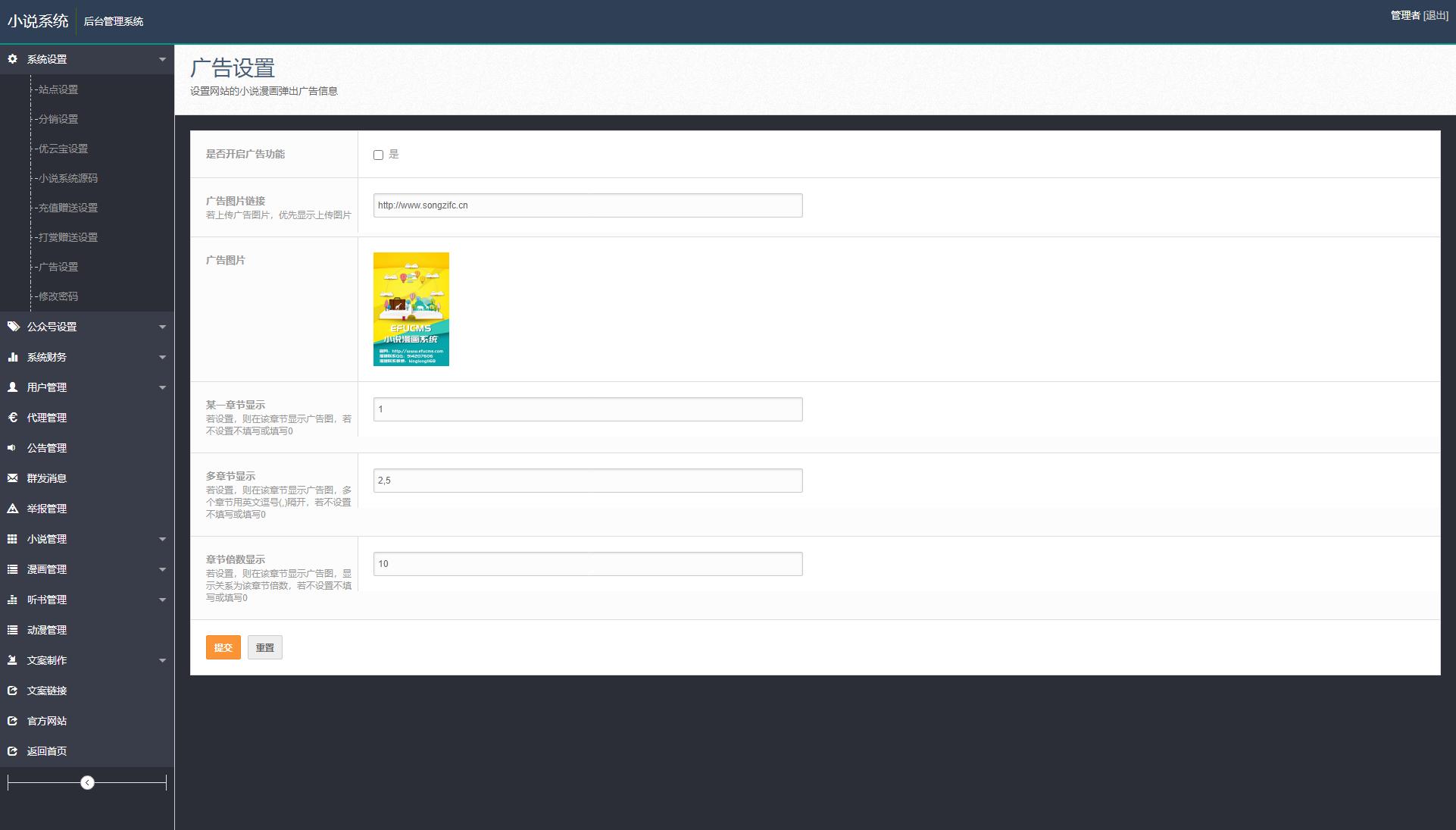
Task: Expand the 漫画管理 dropdown arrow
Action: tap(162, 569)
